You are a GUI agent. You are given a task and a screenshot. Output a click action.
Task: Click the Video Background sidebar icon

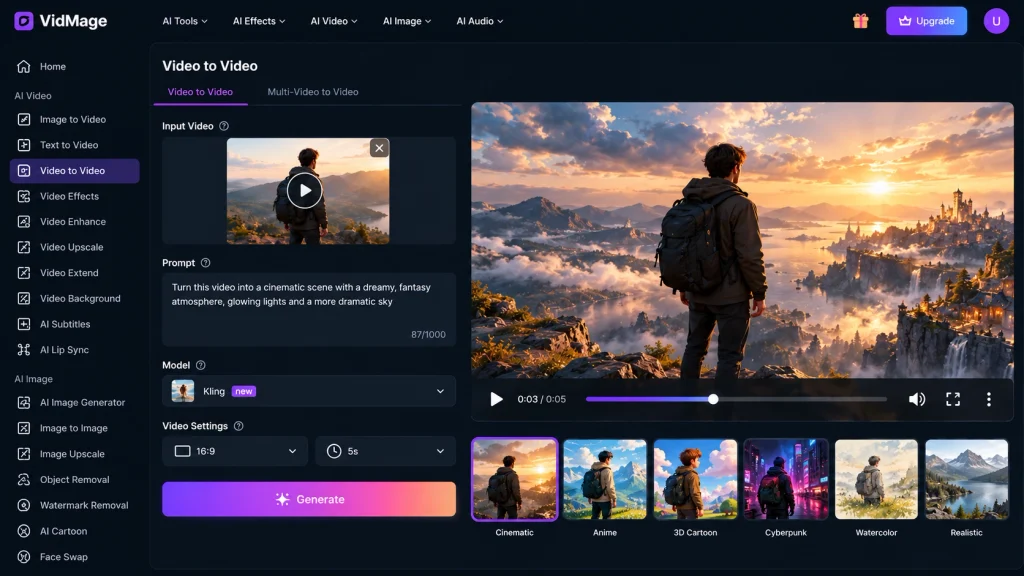(24, 298)
